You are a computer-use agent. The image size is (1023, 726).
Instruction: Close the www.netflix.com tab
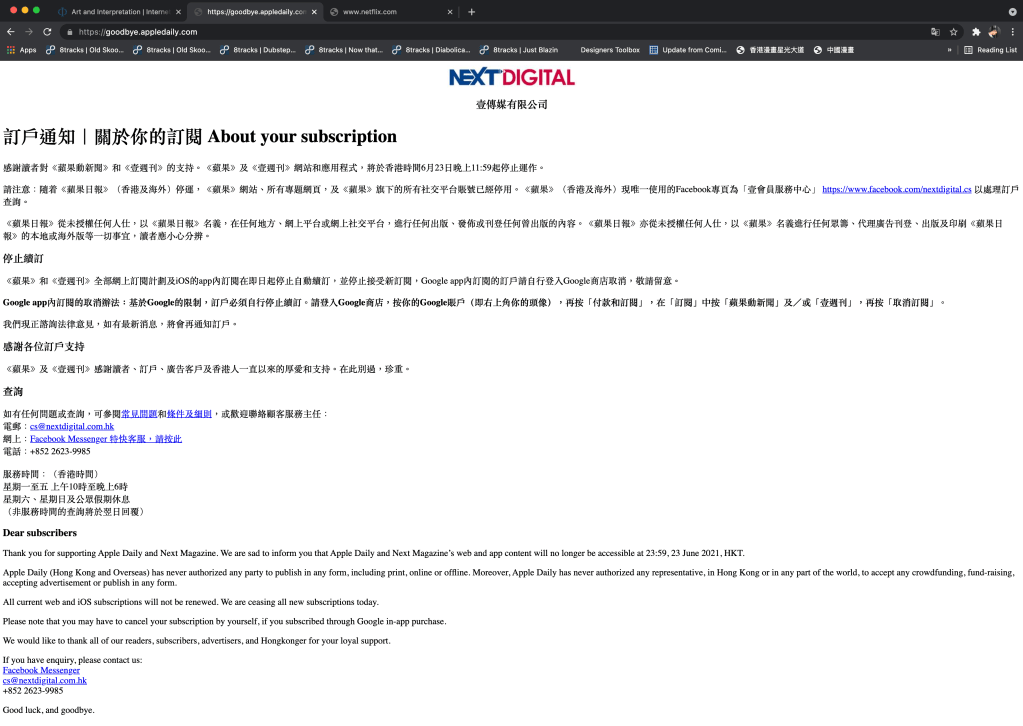click(x=449, y=12)
